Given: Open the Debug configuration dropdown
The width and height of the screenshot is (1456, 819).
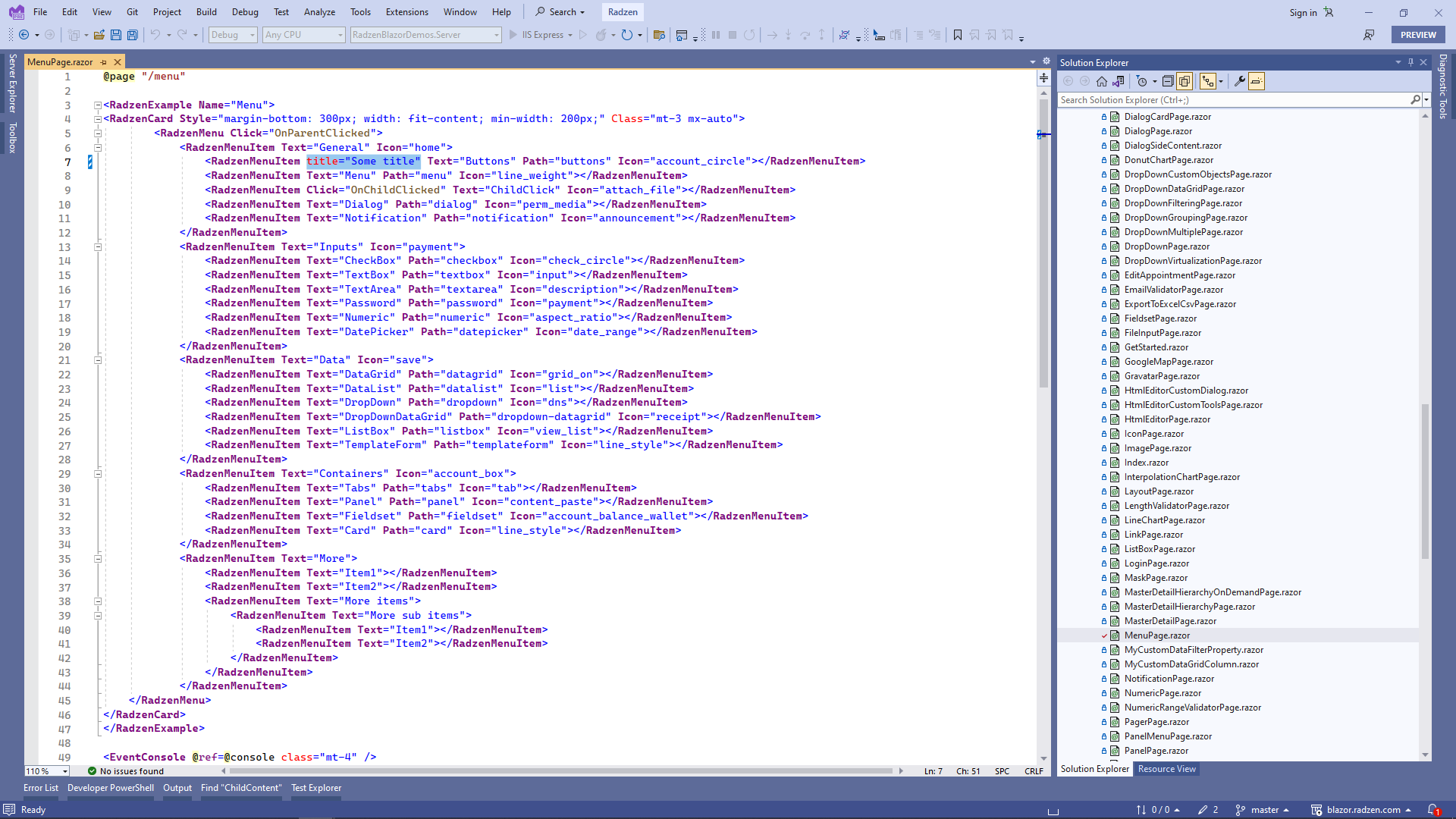Looking at the screenshot, I should (233, 35).
